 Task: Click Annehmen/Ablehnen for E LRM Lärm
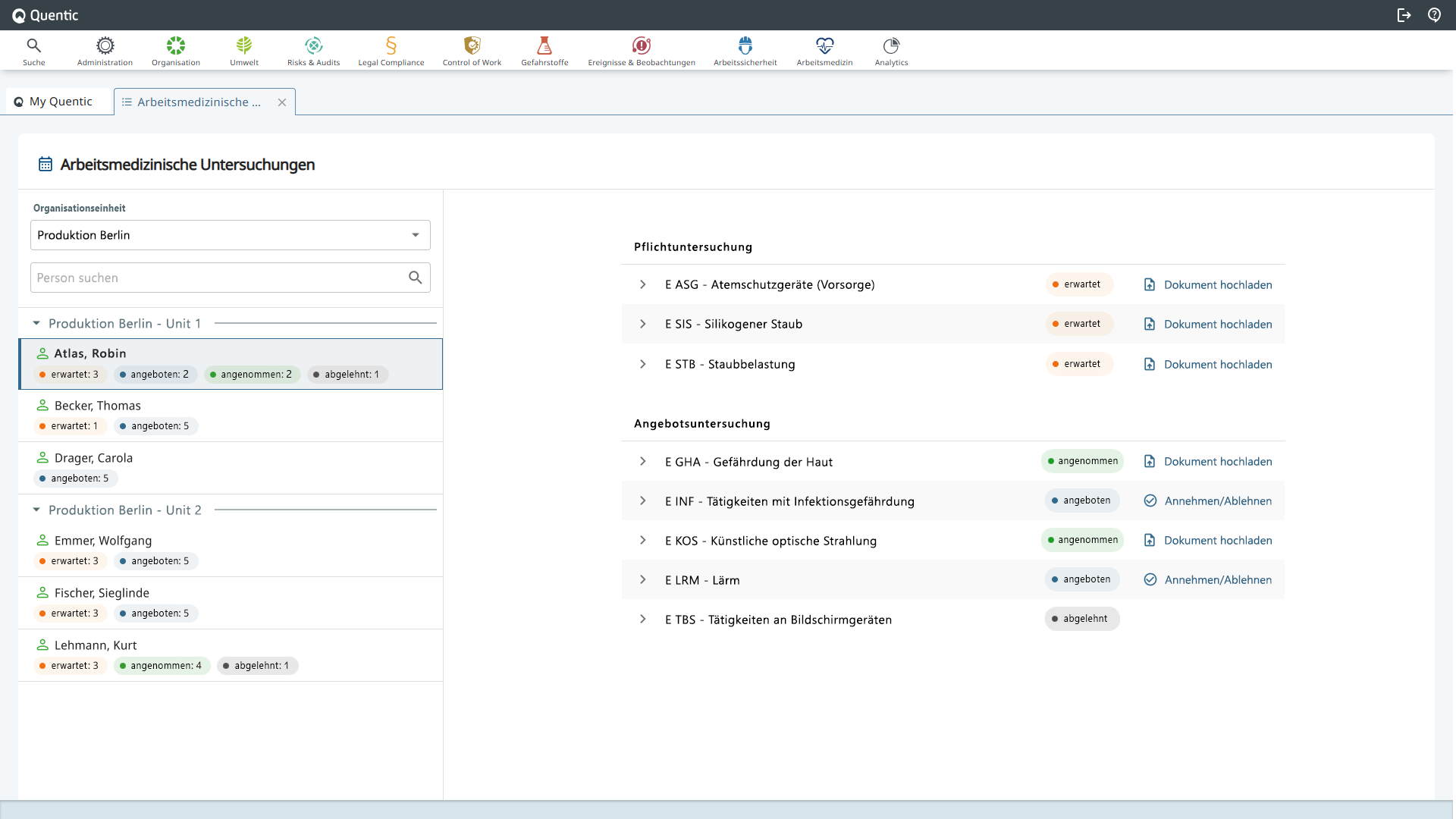click(1208, 579)
